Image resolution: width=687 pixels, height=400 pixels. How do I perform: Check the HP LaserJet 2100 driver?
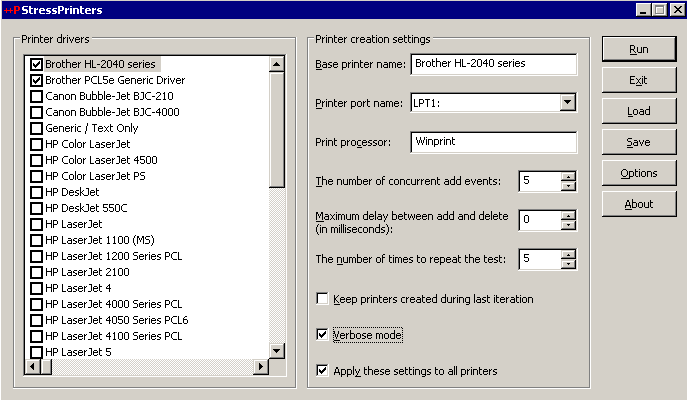pos(36,272)
